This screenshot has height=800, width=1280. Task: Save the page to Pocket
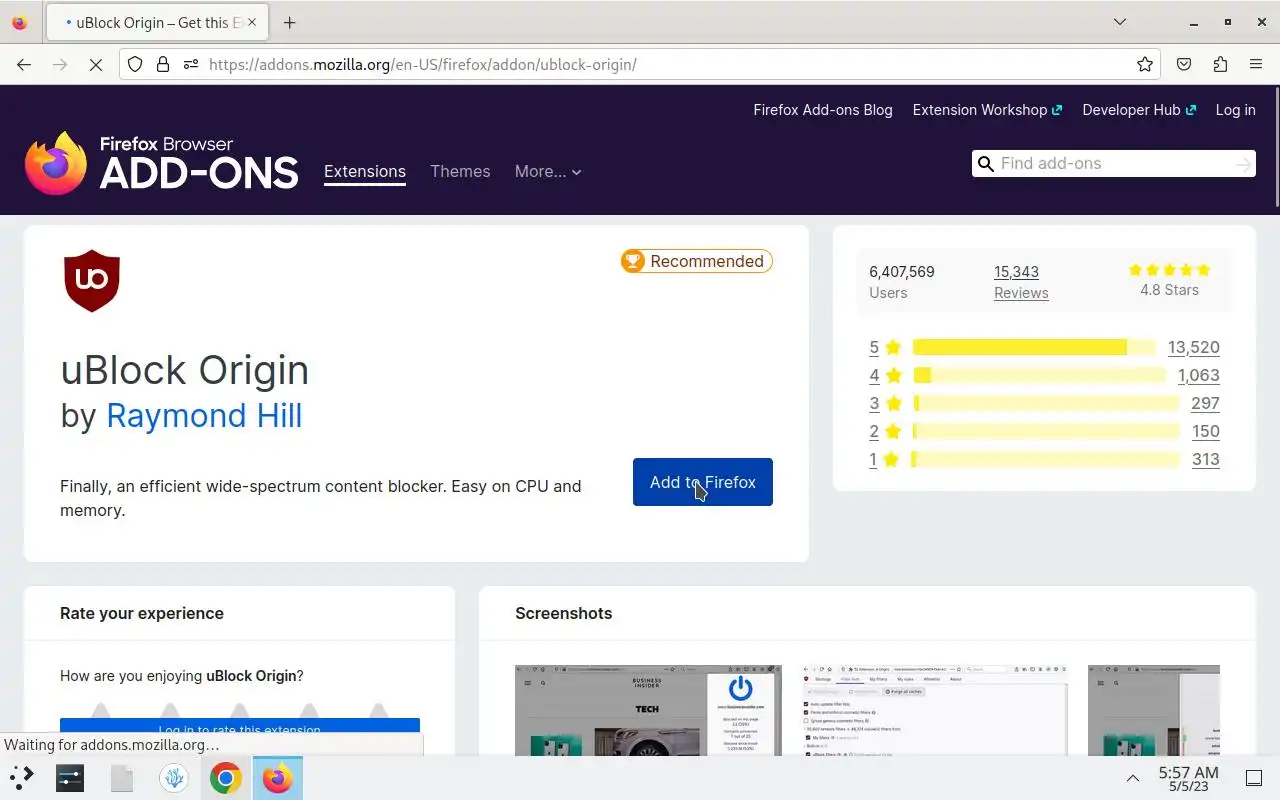point(1184,64)
